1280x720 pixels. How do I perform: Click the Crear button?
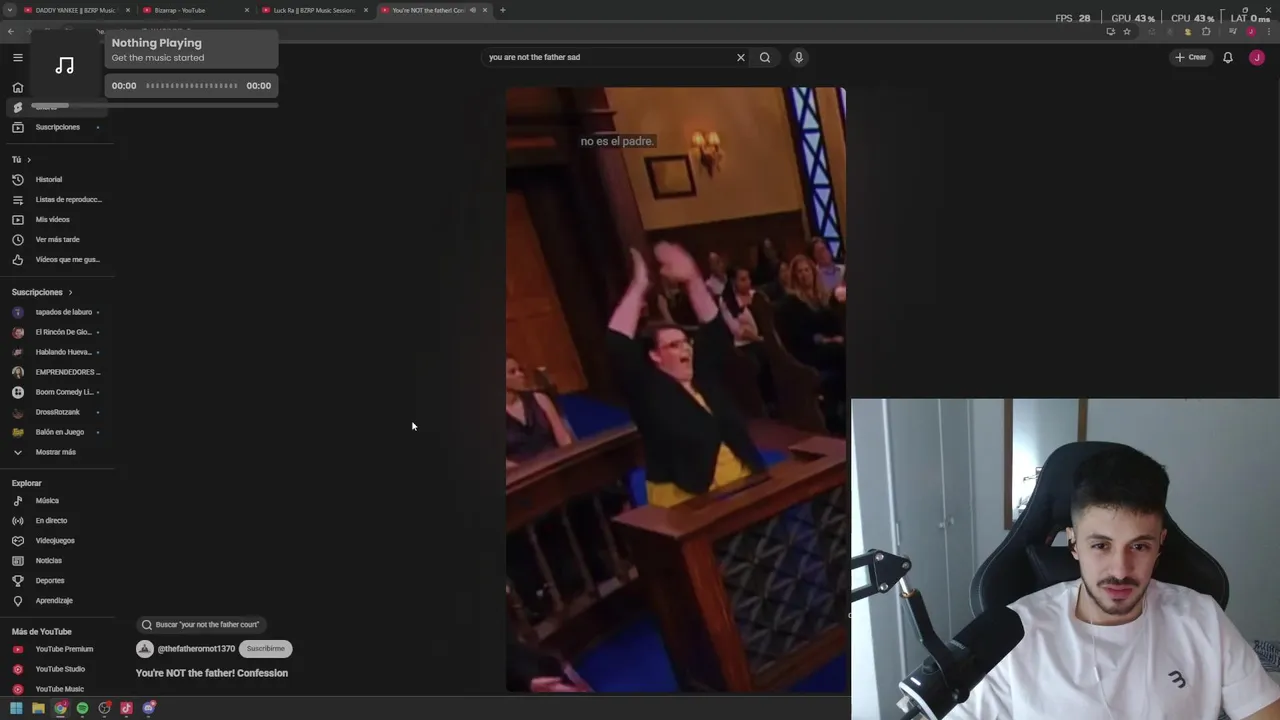(1191, 57)
